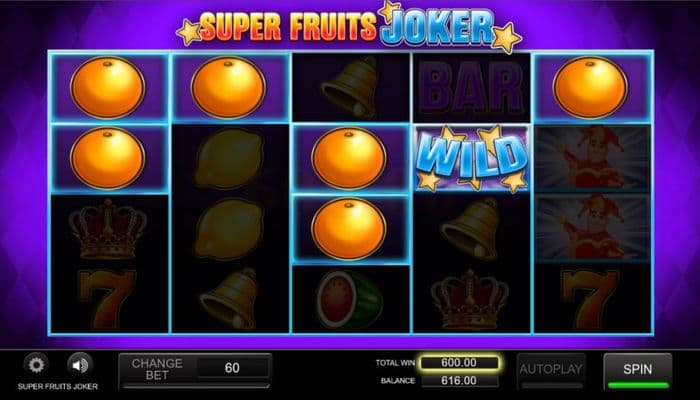This screenshot has height=400, width=700.
Task: Click the upper lemon on reel two
Action: click(x=229, y=158)
